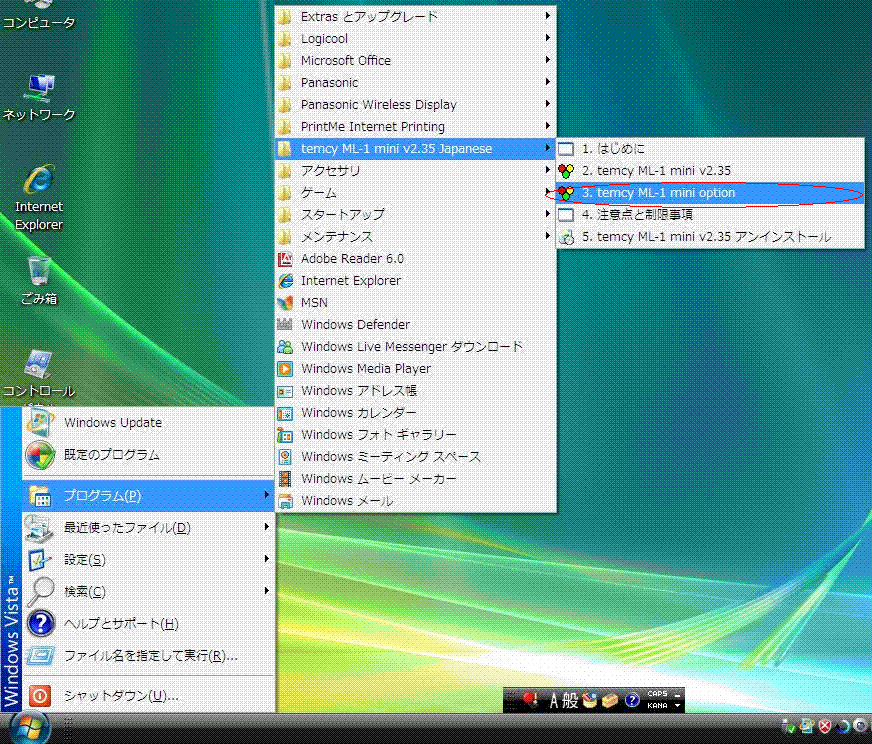Image resolution: width=872 pixels, height=744 pixels.
Task: Expand the アクセサリ submenu arrow
Action: (x=548, y=170)
